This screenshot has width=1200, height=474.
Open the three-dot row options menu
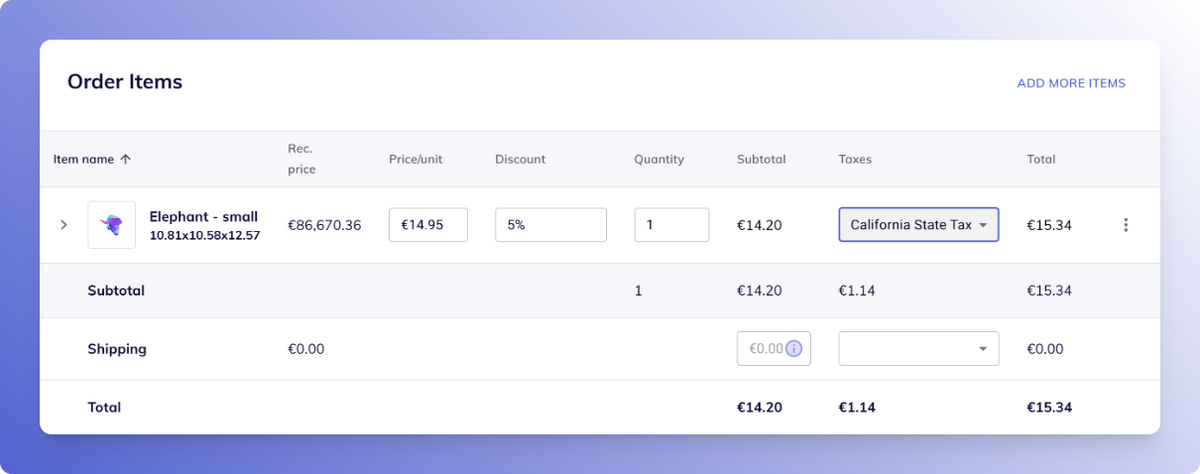click(1126, 225)
